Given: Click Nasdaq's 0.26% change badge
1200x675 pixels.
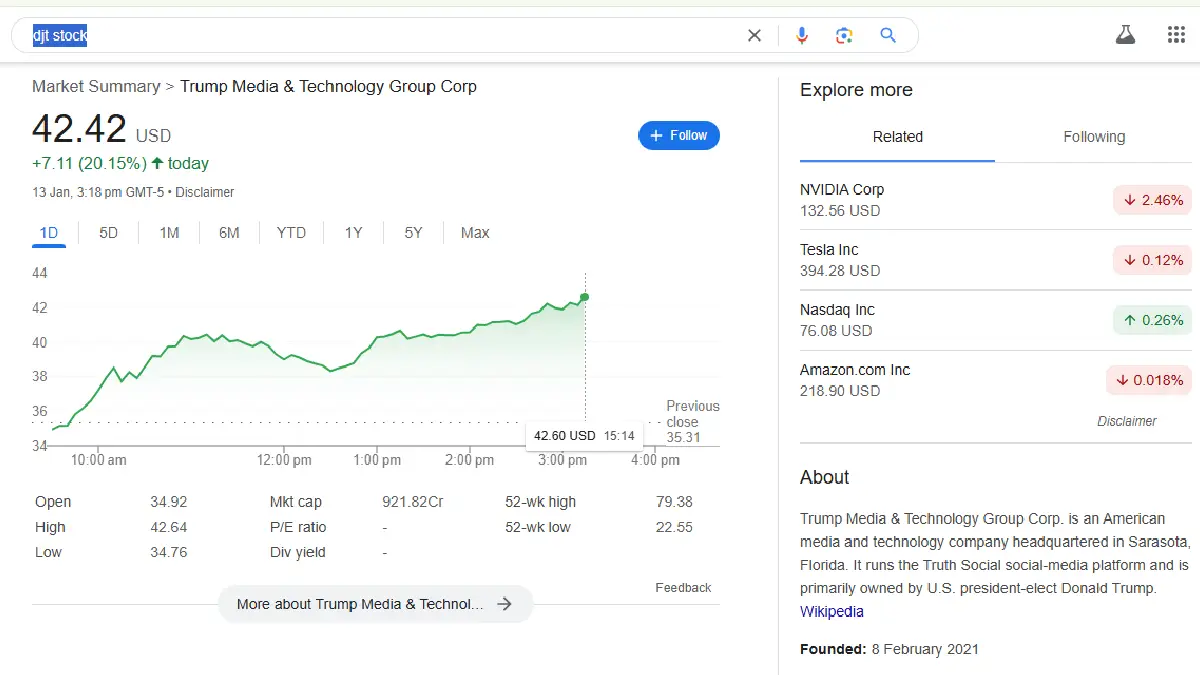Looking at the screenshot, I should [x=1153, y=320].
